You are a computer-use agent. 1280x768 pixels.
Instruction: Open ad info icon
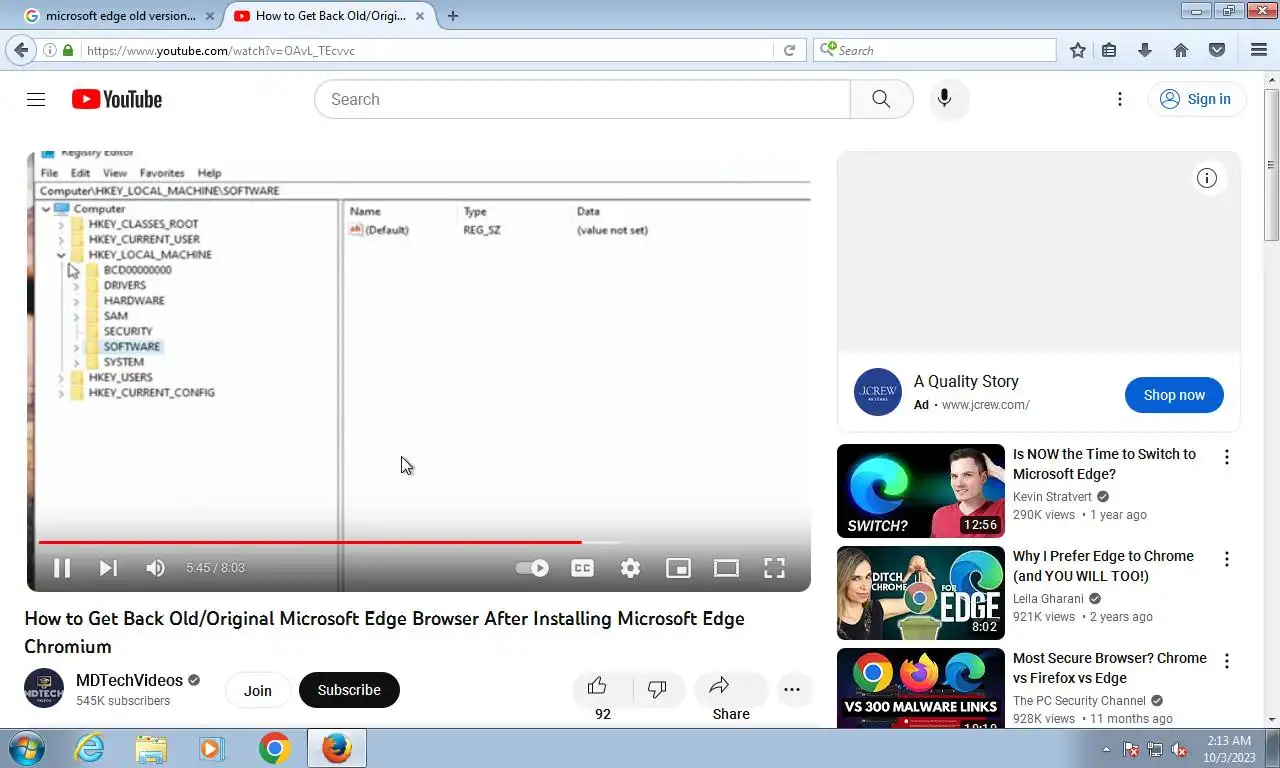(x=1207, y=178)
